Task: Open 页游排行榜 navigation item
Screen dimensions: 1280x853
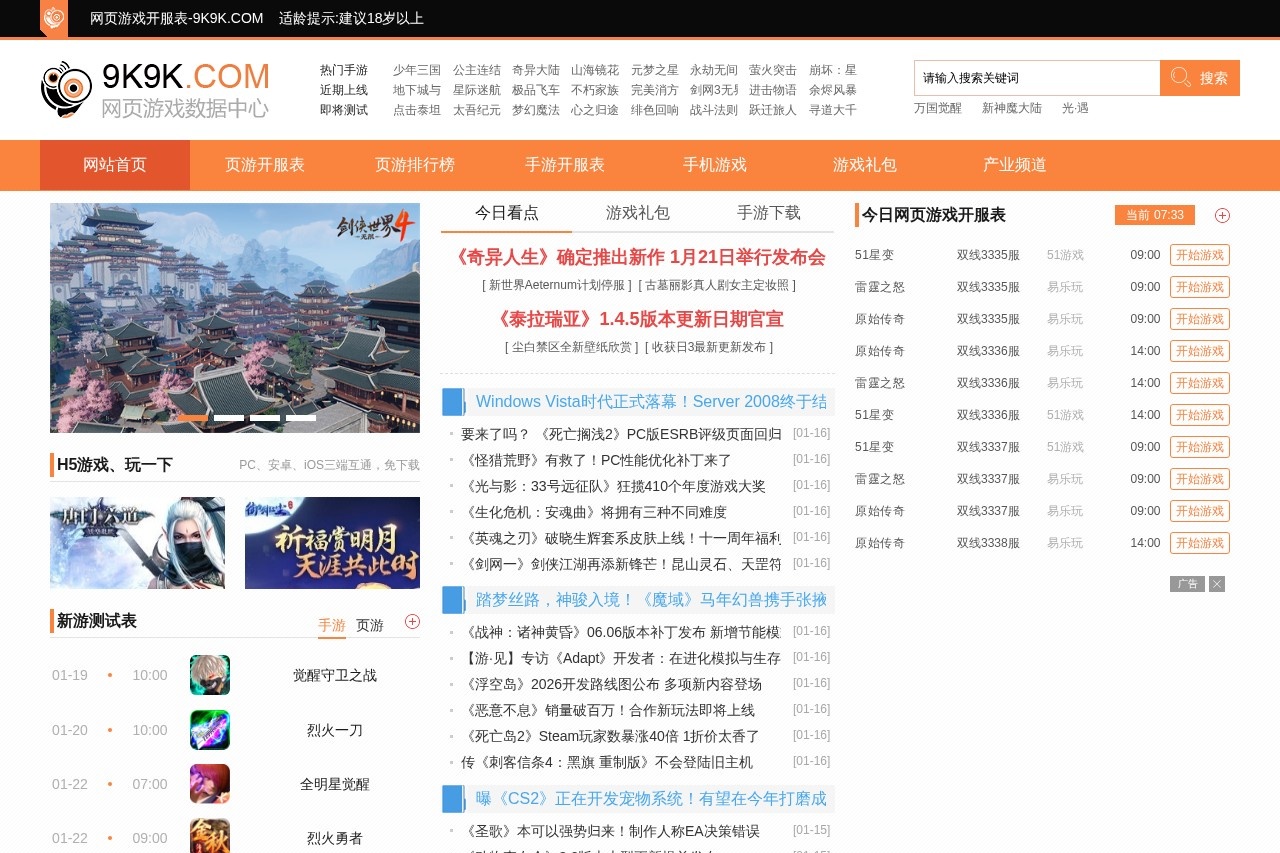Action: click(415, 165)
